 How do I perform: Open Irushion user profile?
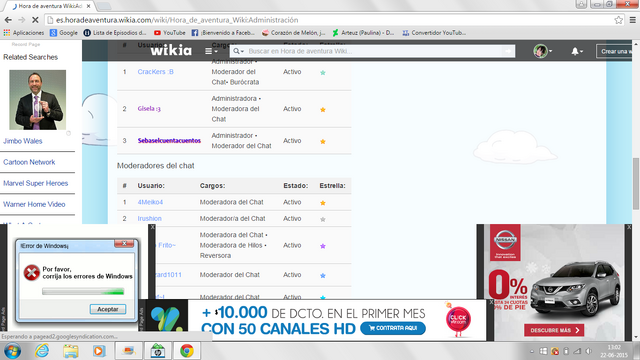pyautogui.click(x=149, y=218)
